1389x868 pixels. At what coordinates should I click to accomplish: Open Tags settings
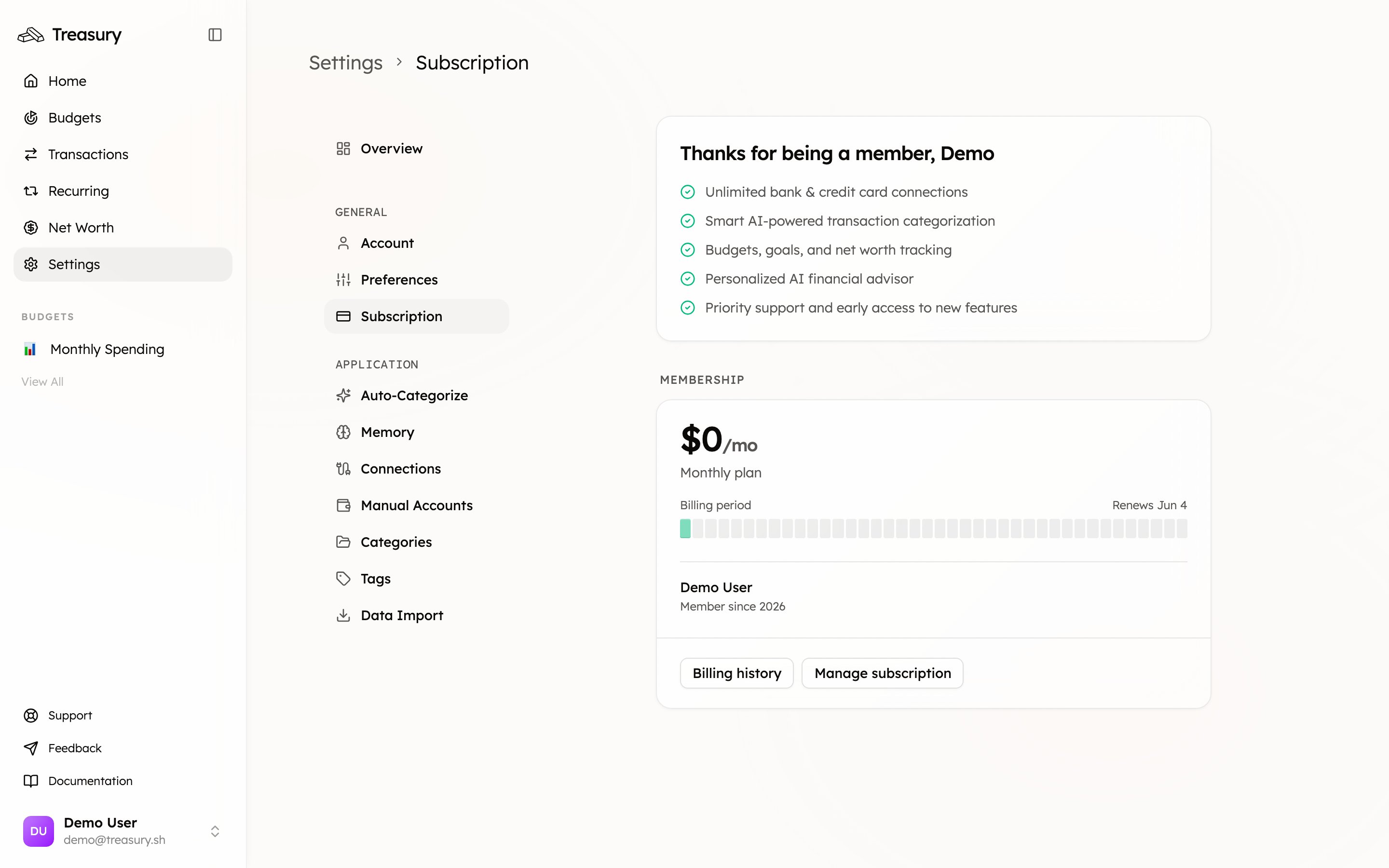click(417, 579)
